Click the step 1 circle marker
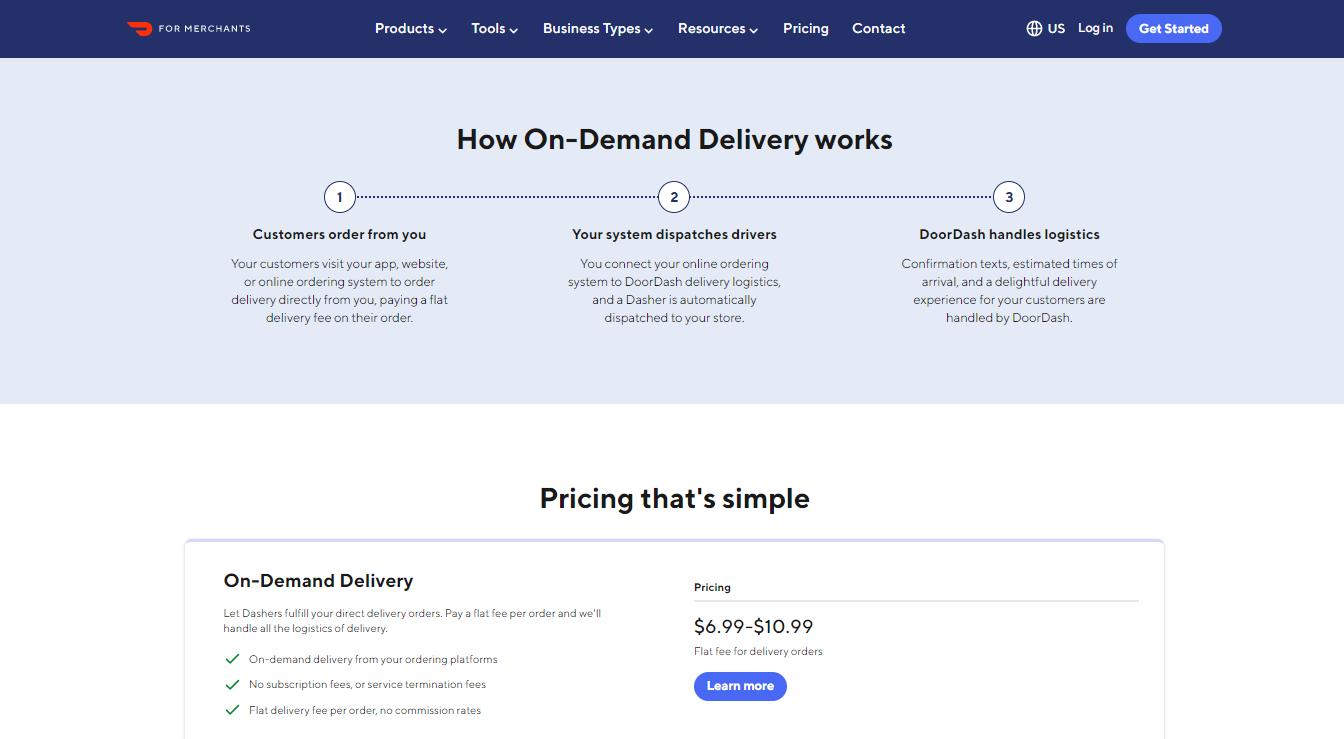1344x739 pixels. coord(340,197)
